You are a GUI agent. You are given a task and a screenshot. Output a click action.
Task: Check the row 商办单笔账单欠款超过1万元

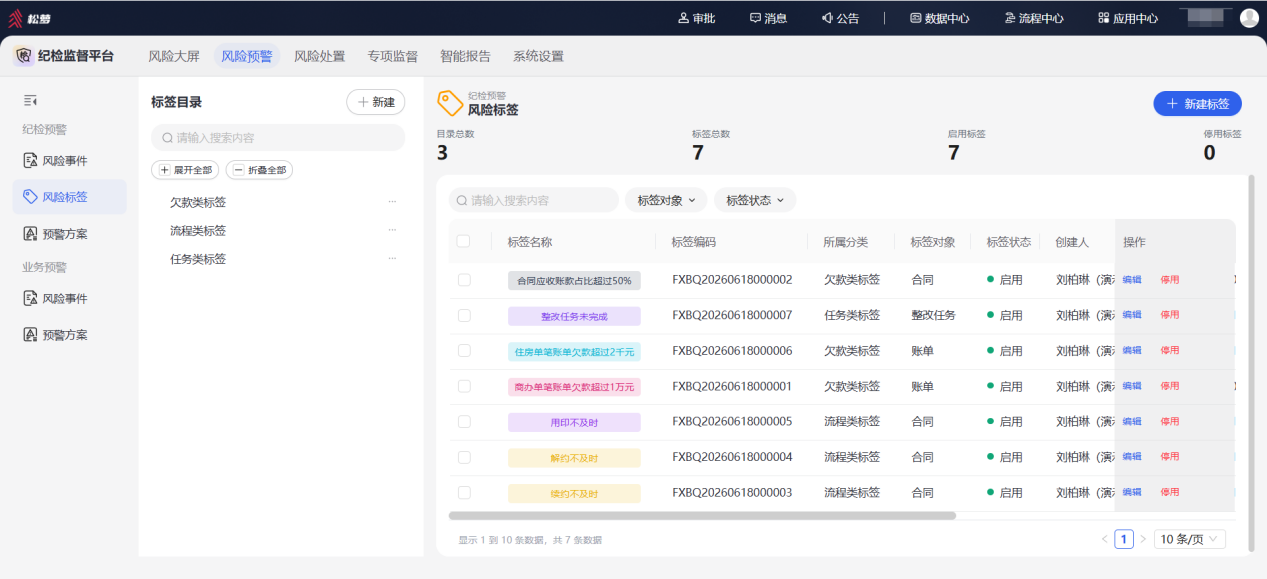pyautogui.click(x=464, y=386)
